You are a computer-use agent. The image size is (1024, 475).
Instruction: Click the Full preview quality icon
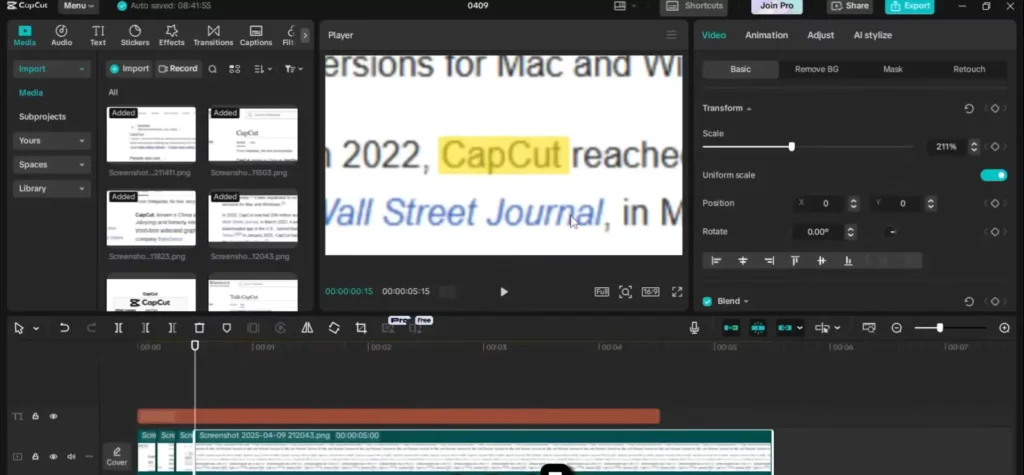(x=601, y=292)
